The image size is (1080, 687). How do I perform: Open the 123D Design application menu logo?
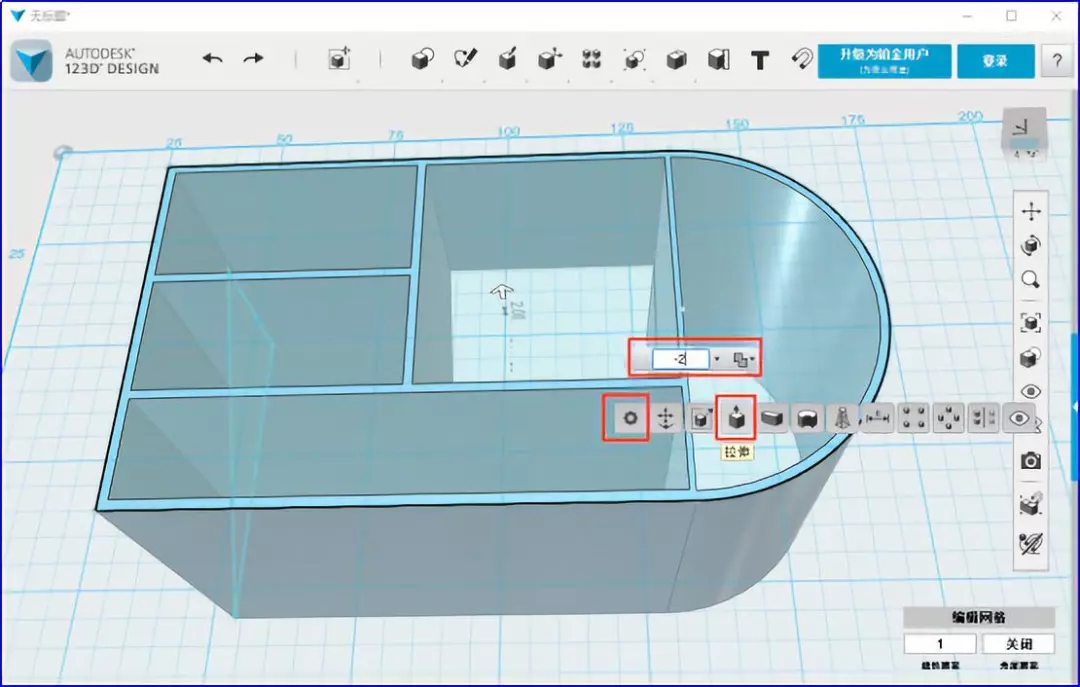click(x=35, y=61)
